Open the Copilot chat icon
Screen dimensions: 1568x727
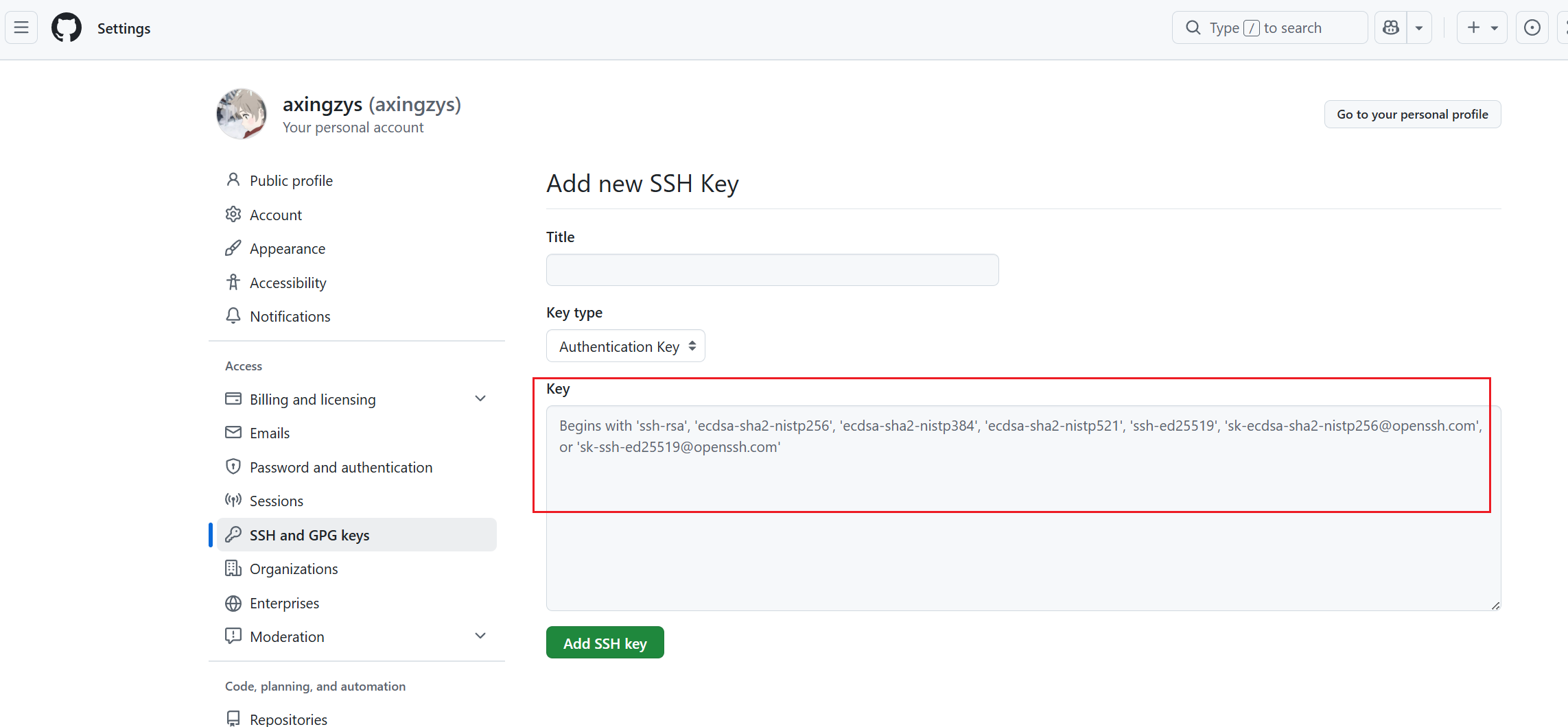[x=1391, y=27]
